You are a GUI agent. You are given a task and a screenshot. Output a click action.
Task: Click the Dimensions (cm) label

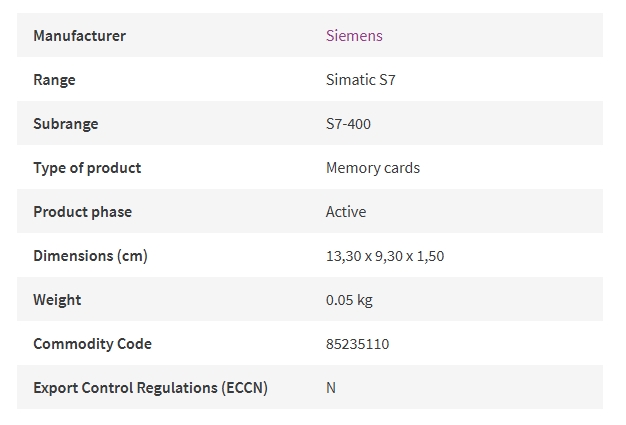(90, 256)
